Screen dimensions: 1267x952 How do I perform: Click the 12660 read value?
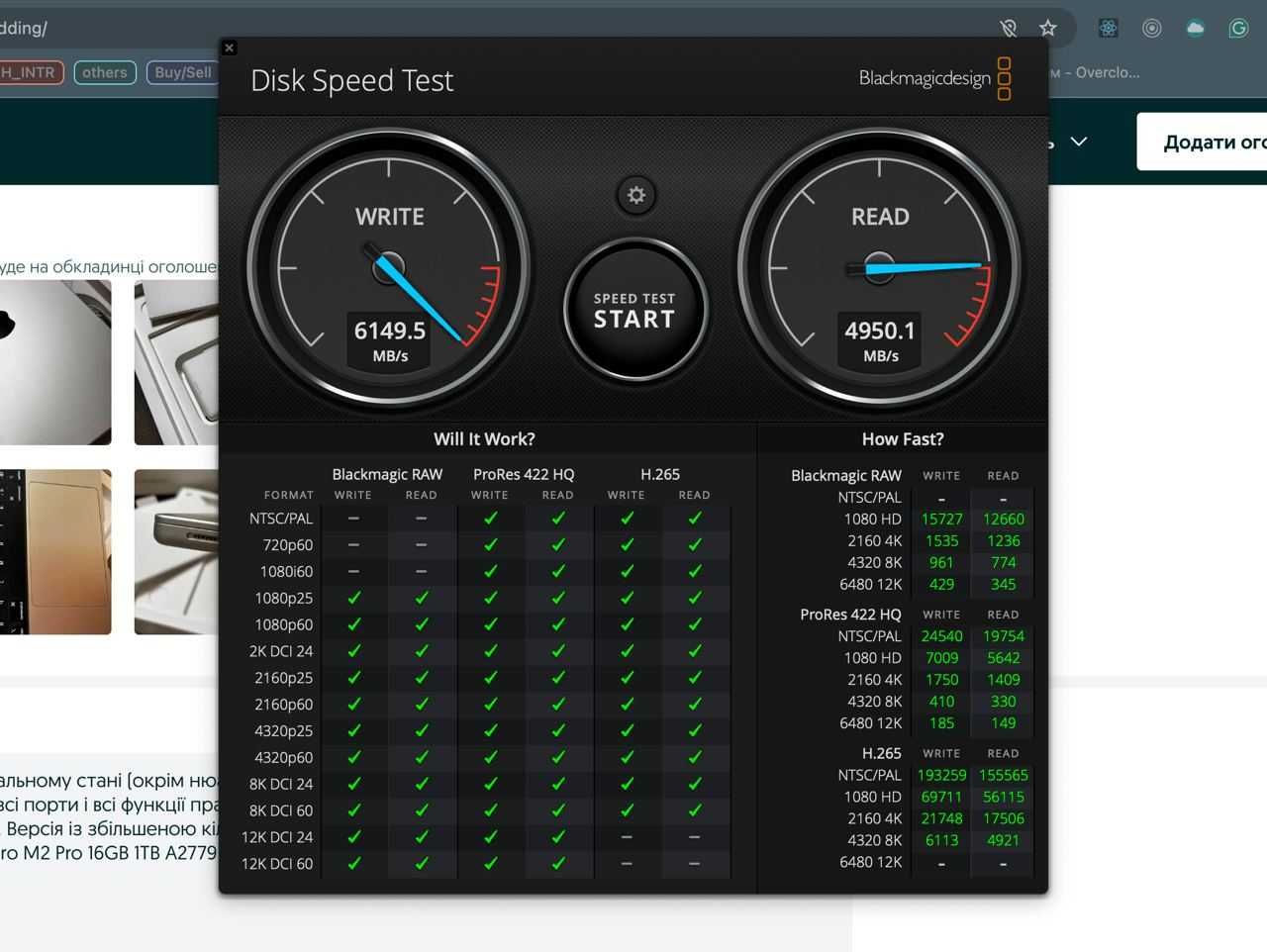pyautogui.click(x=1003, y=519)
